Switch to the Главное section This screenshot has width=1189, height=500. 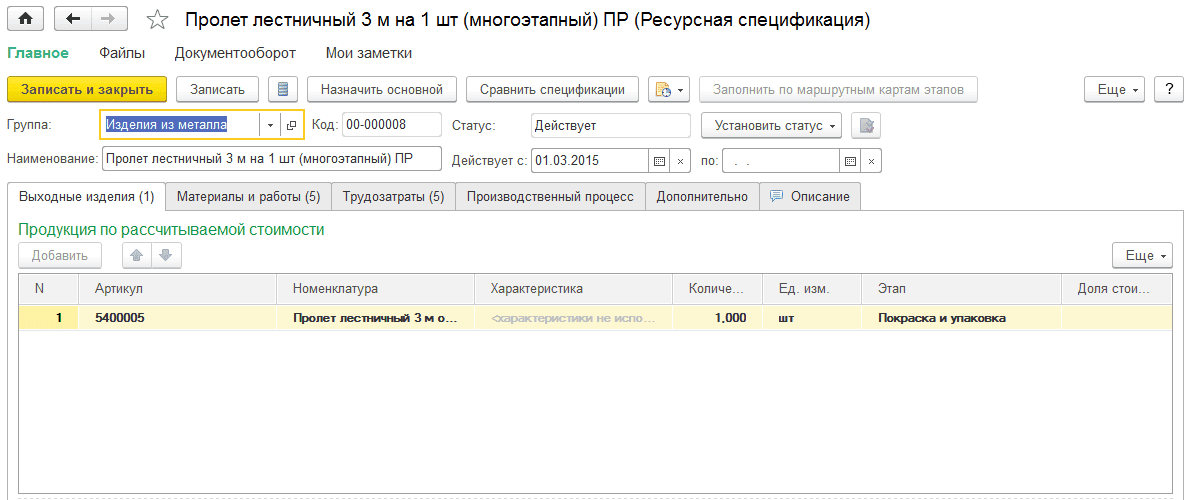[38, 53]
